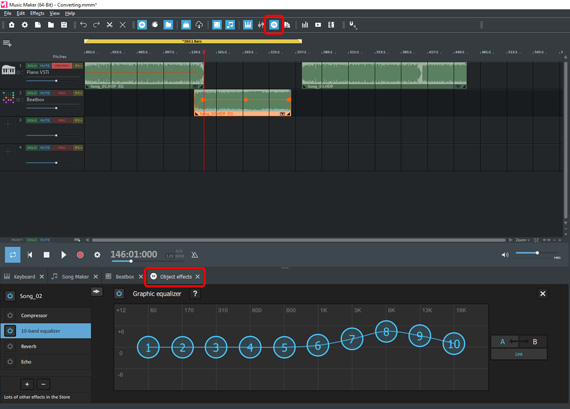Toggle Reverb effect power button

click(10, 346)
